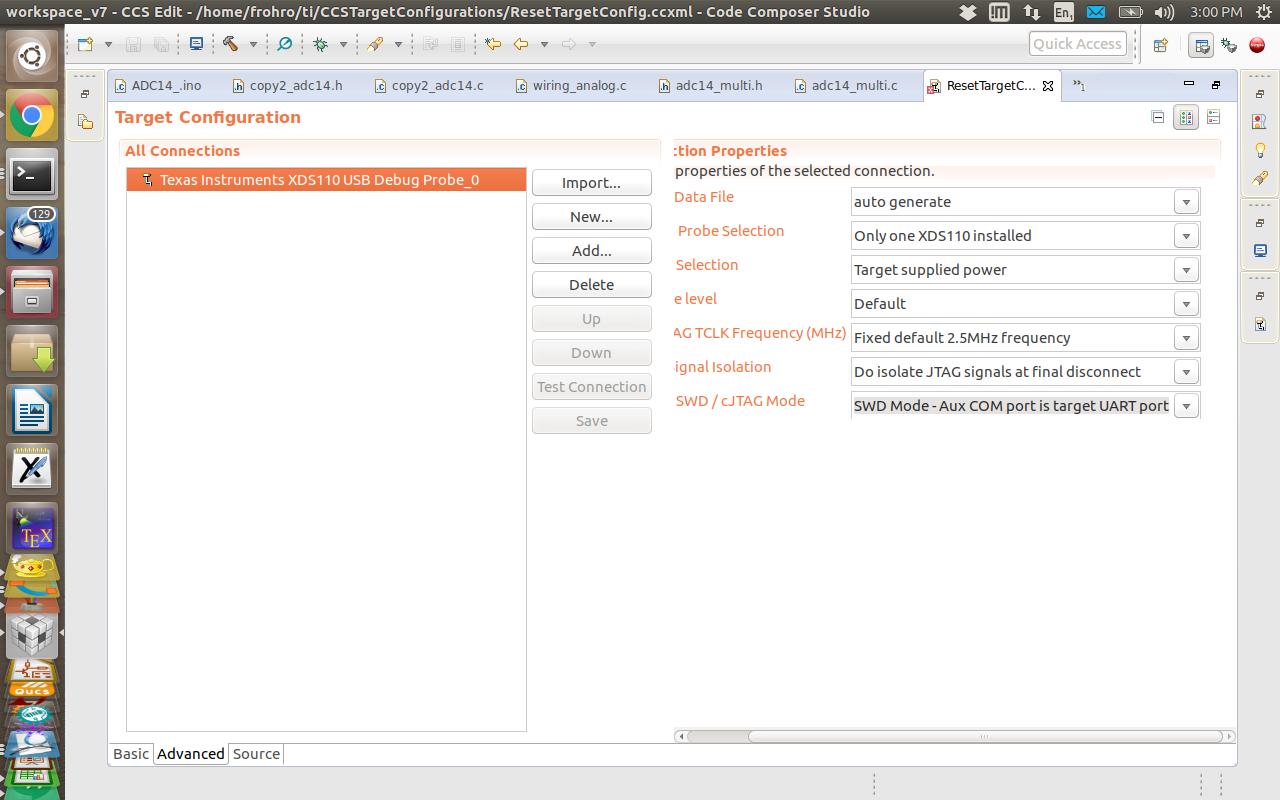Click the collapse icon in Target Configuration header
This screenshot has height=800, width=1280.
(x=1158, y=117)
